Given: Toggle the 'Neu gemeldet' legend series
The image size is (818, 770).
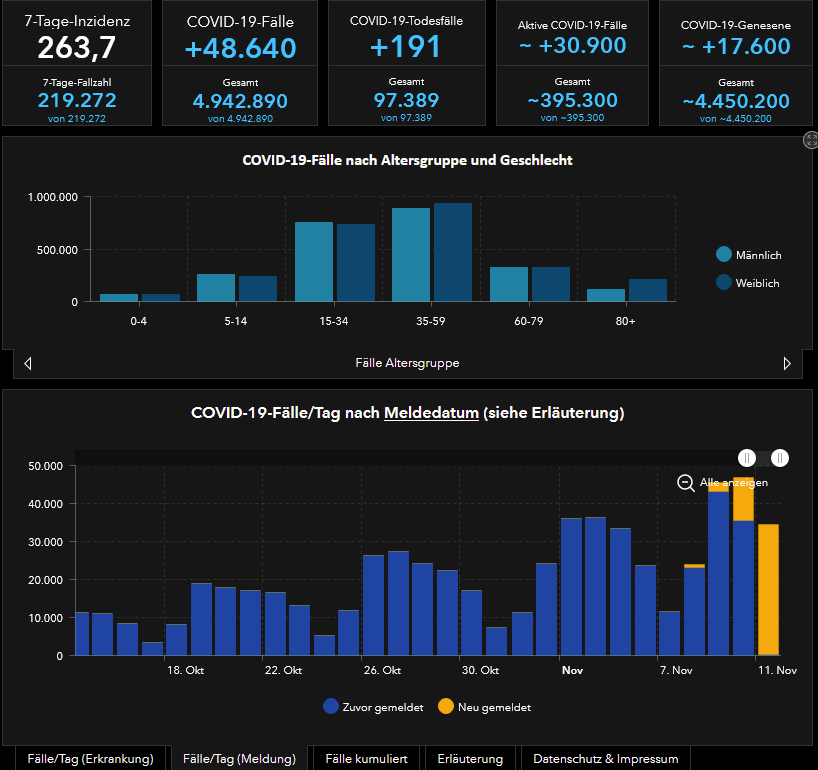Looking at the screenshot, I should coord(485,707).
